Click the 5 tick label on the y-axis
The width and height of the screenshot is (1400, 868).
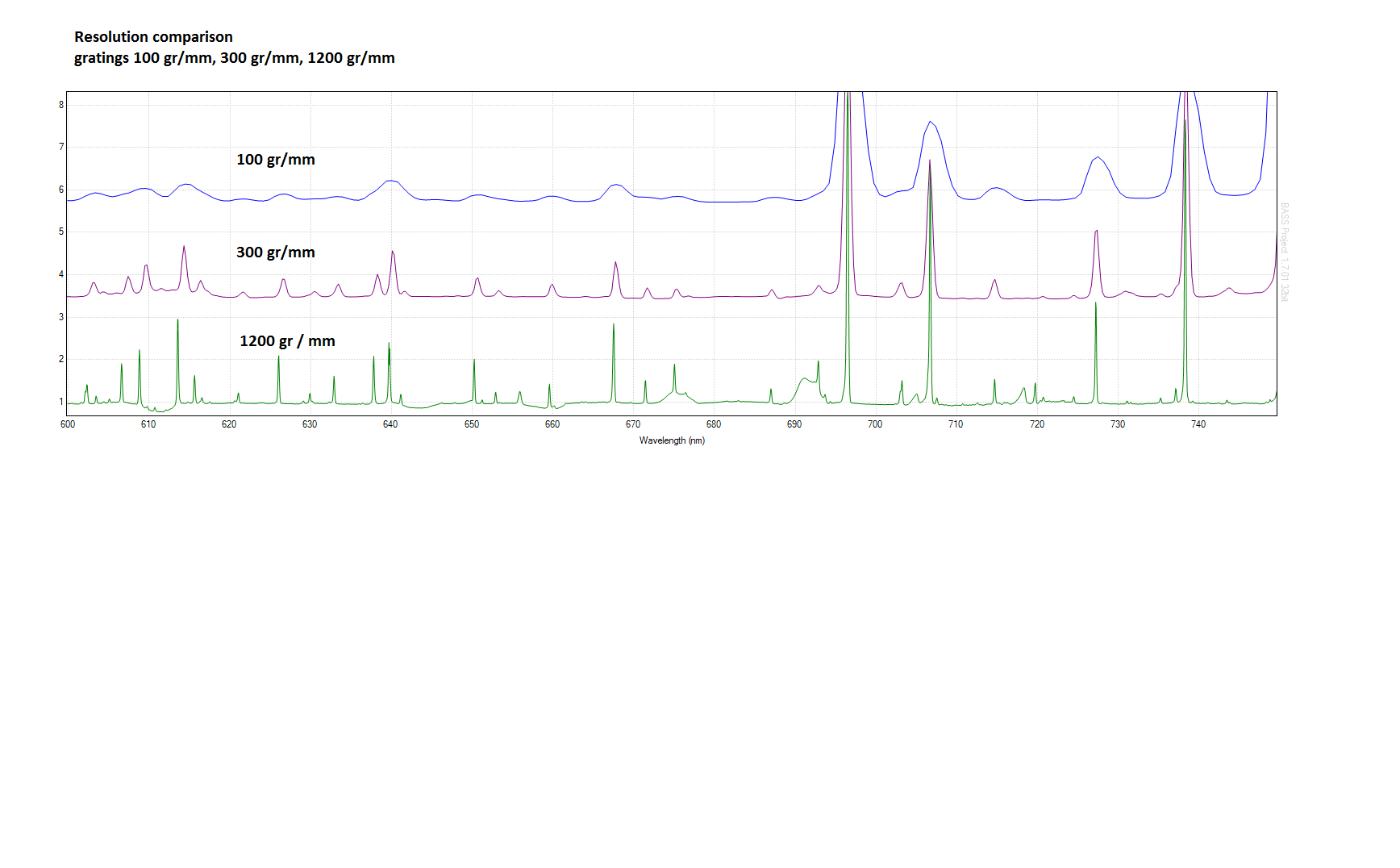(61, 232)
